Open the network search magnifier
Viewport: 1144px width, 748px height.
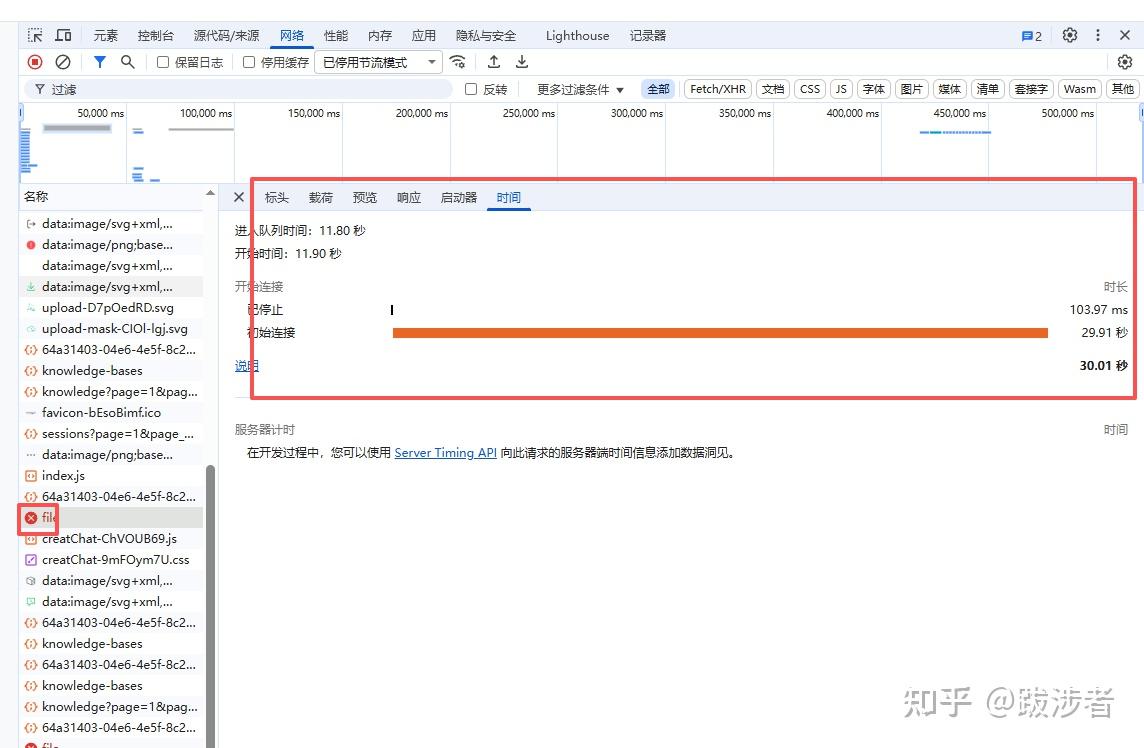tap(127, 62)
